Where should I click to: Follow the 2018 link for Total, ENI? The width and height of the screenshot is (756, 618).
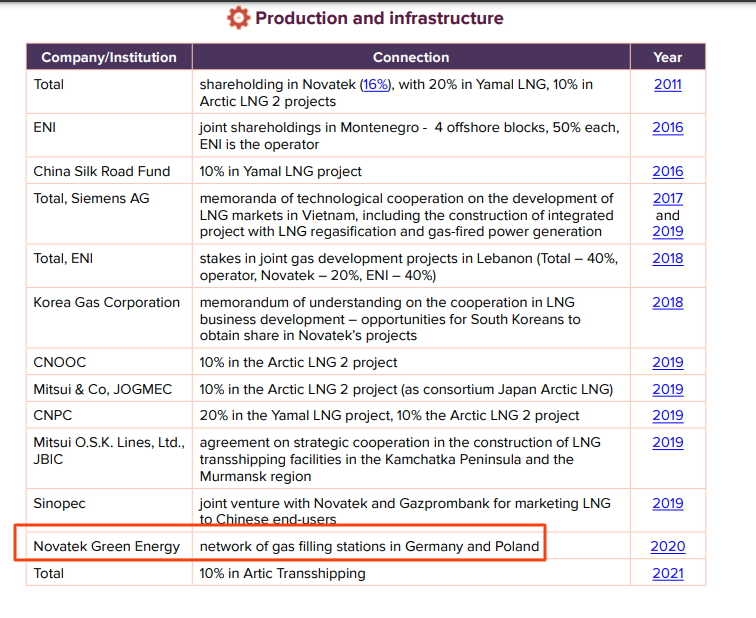(x=668, y=258)
